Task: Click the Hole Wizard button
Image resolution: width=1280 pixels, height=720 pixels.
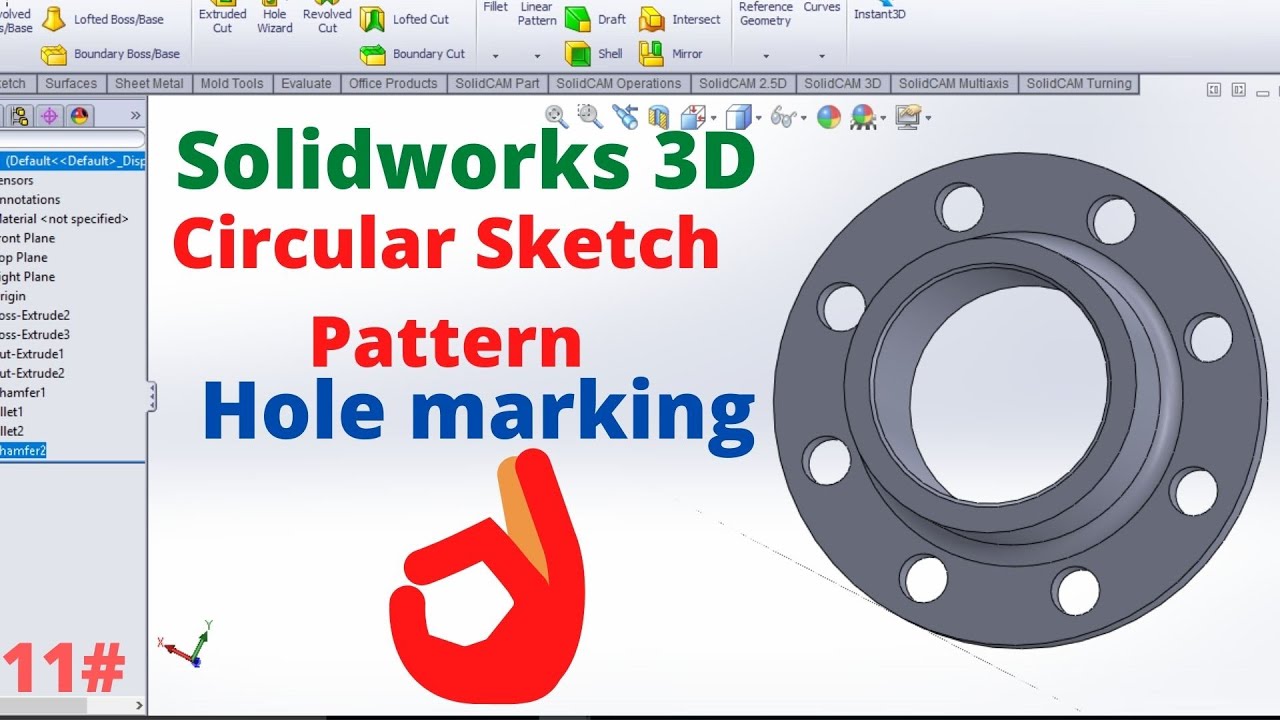Action: click(x=275, y=18)
